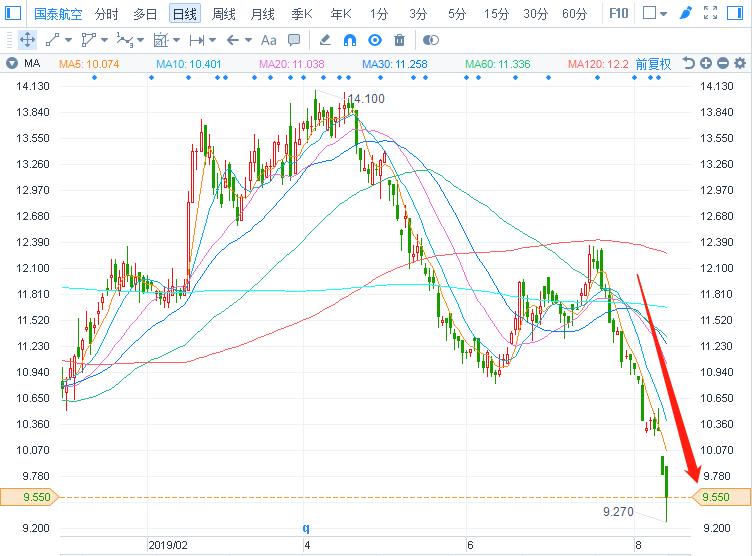Switch to the 月线 monthly tab
The width and height of the screenshot is (752, 556).
click(x=262, y=14)
